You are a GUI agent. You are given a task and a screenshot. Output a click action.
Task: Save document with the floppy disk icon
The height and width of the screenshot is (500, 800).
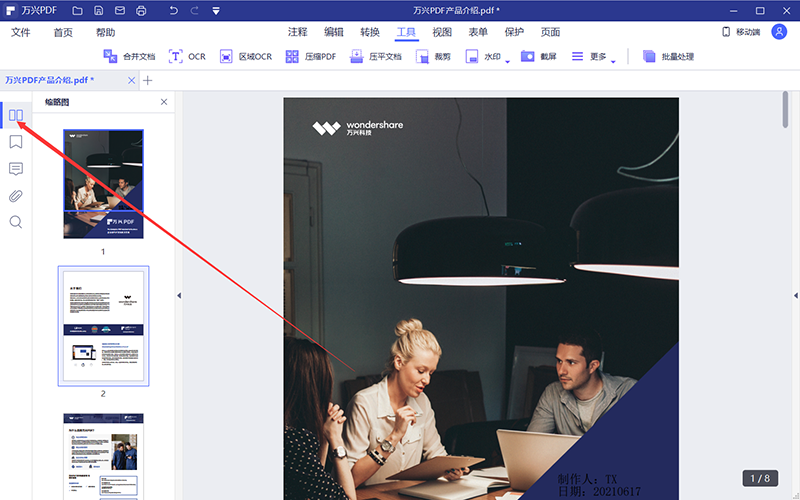click(x=98, y=10)
